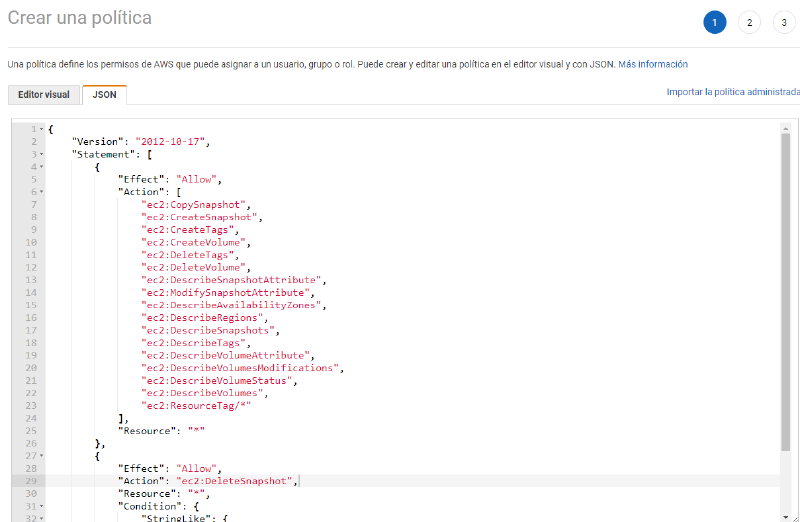
Task: Click the "ec2:ModifySnapshotAttribute" line
Action: (225, 292)
